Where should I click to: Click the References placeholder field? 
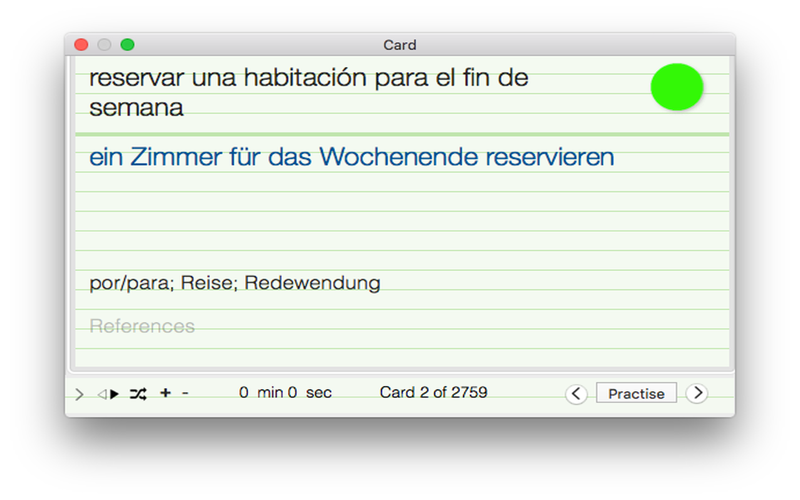(142, 327)
